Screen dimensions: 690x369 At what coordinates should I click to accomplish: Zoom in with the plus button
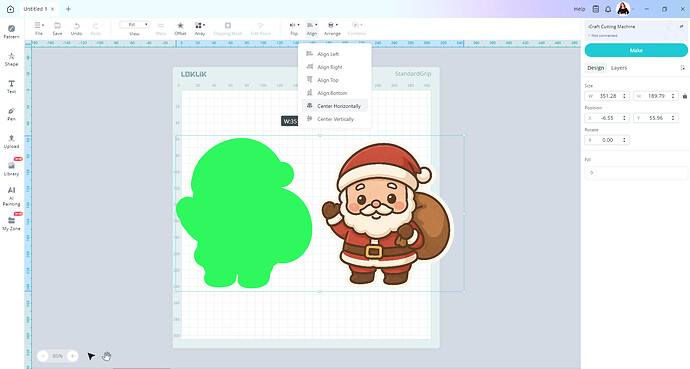pyautogui.click(x=73, y=356)
